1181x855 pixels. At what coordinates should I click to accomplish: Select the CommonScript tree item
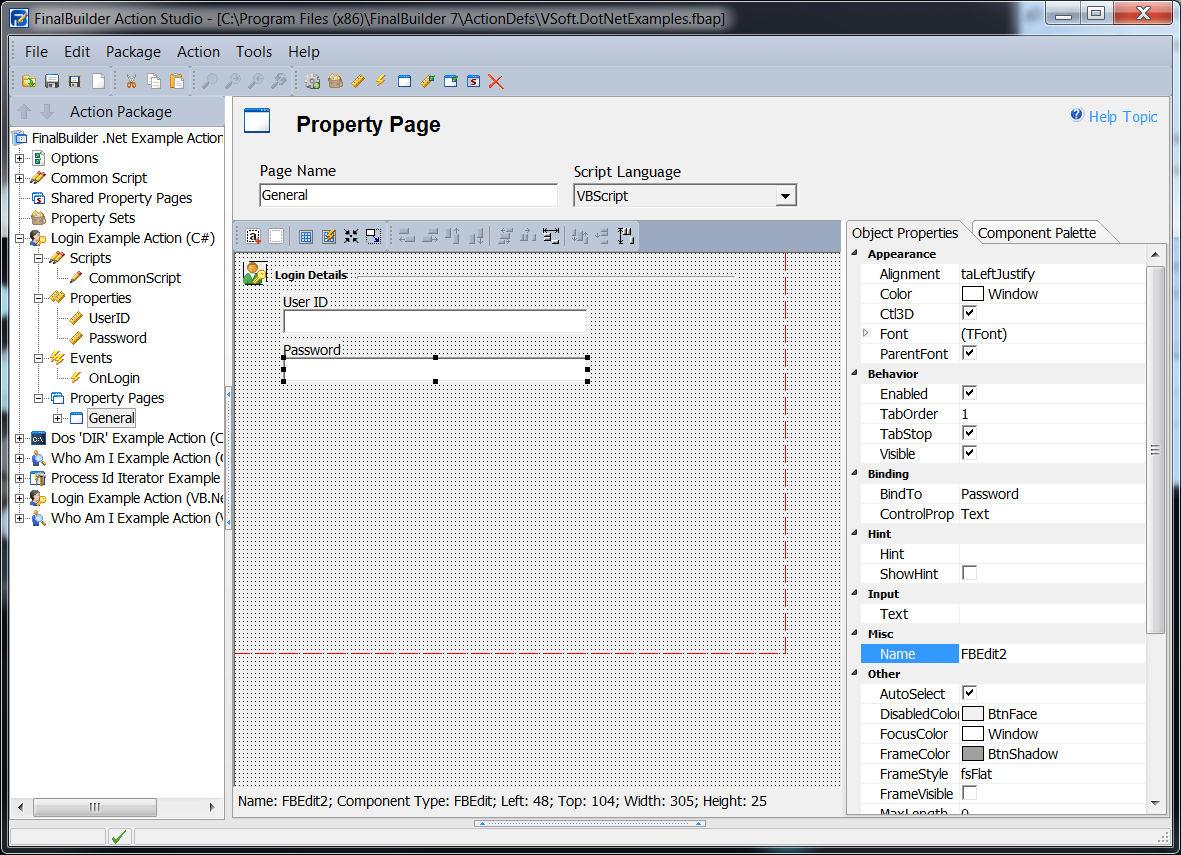135,278
